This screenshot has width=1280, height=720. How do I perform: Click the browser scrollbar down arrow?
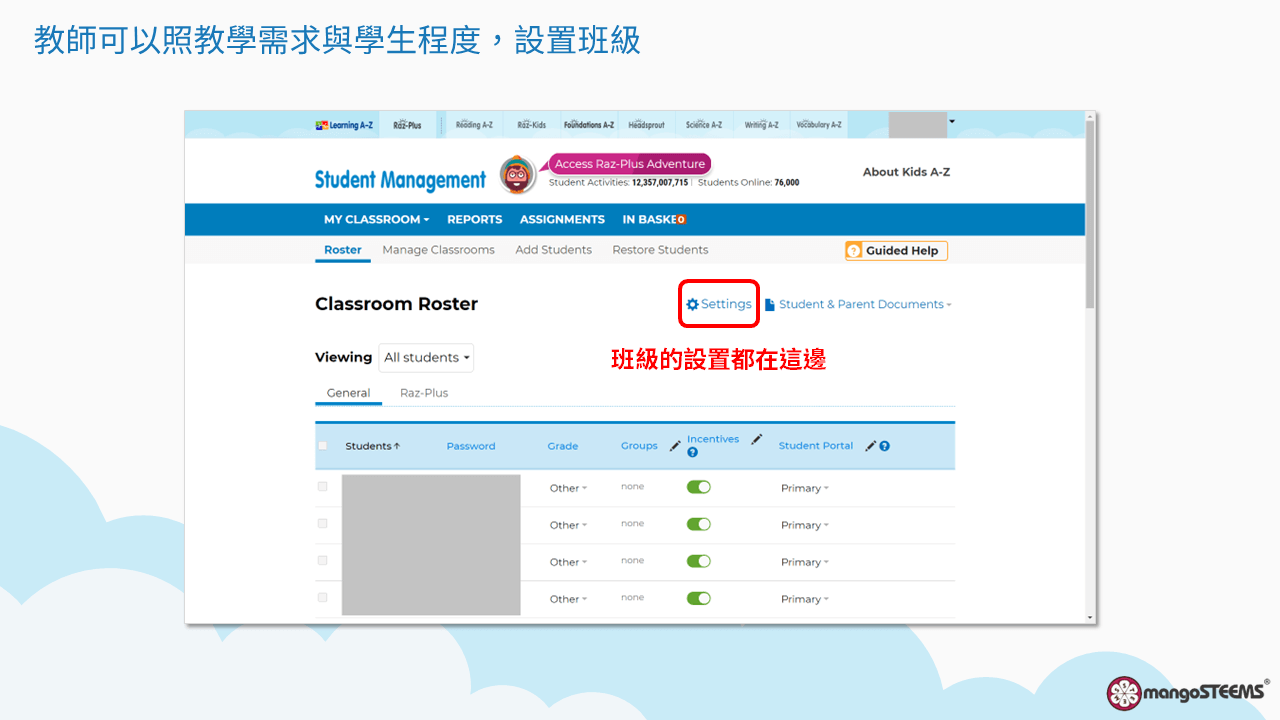pyautogui.click(x=1090, y=618)
